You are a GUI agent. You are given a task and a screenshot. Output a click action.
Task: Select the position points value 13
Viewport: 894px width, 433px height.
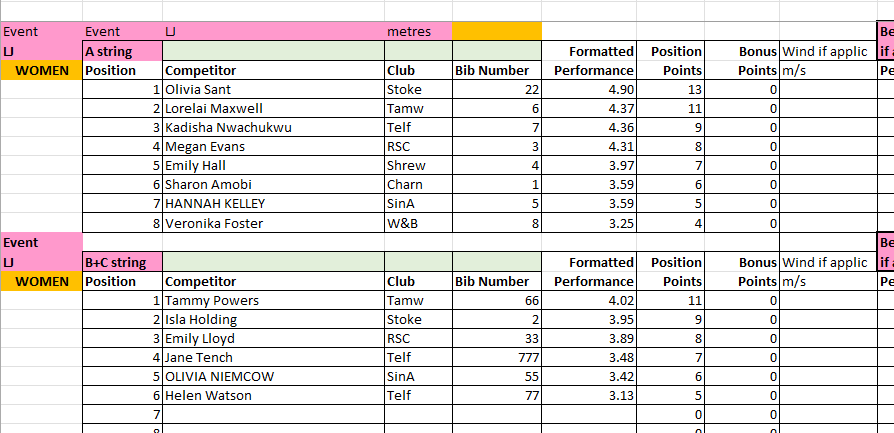671,89
